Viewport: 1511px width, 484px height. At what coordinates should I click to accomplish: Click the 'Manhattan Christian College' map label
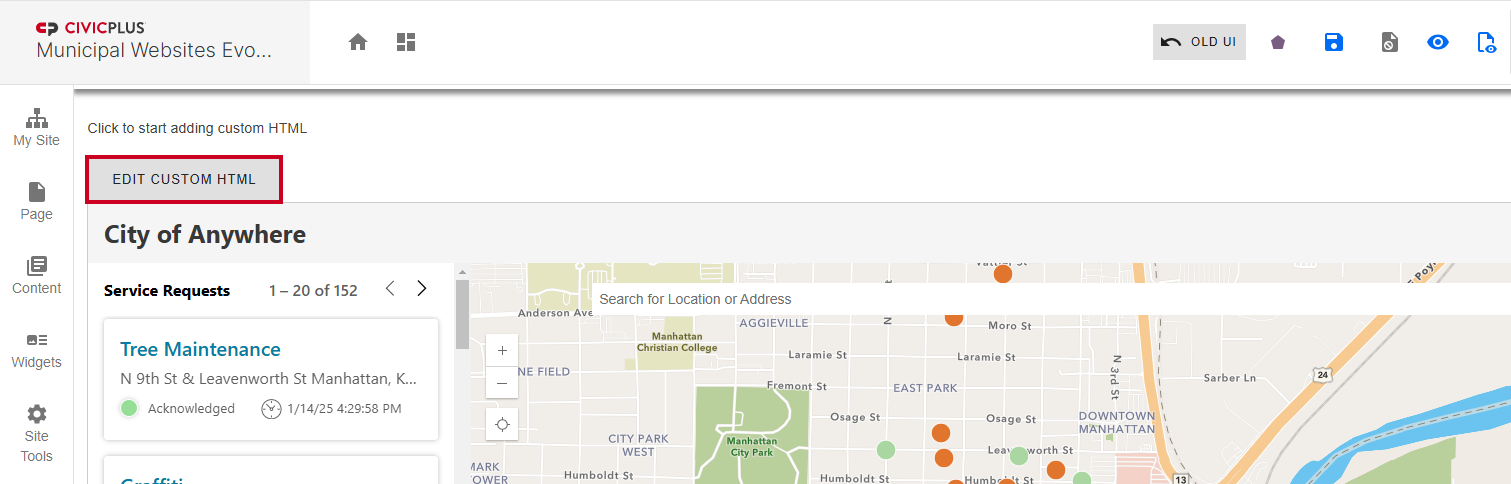[677, 342]
